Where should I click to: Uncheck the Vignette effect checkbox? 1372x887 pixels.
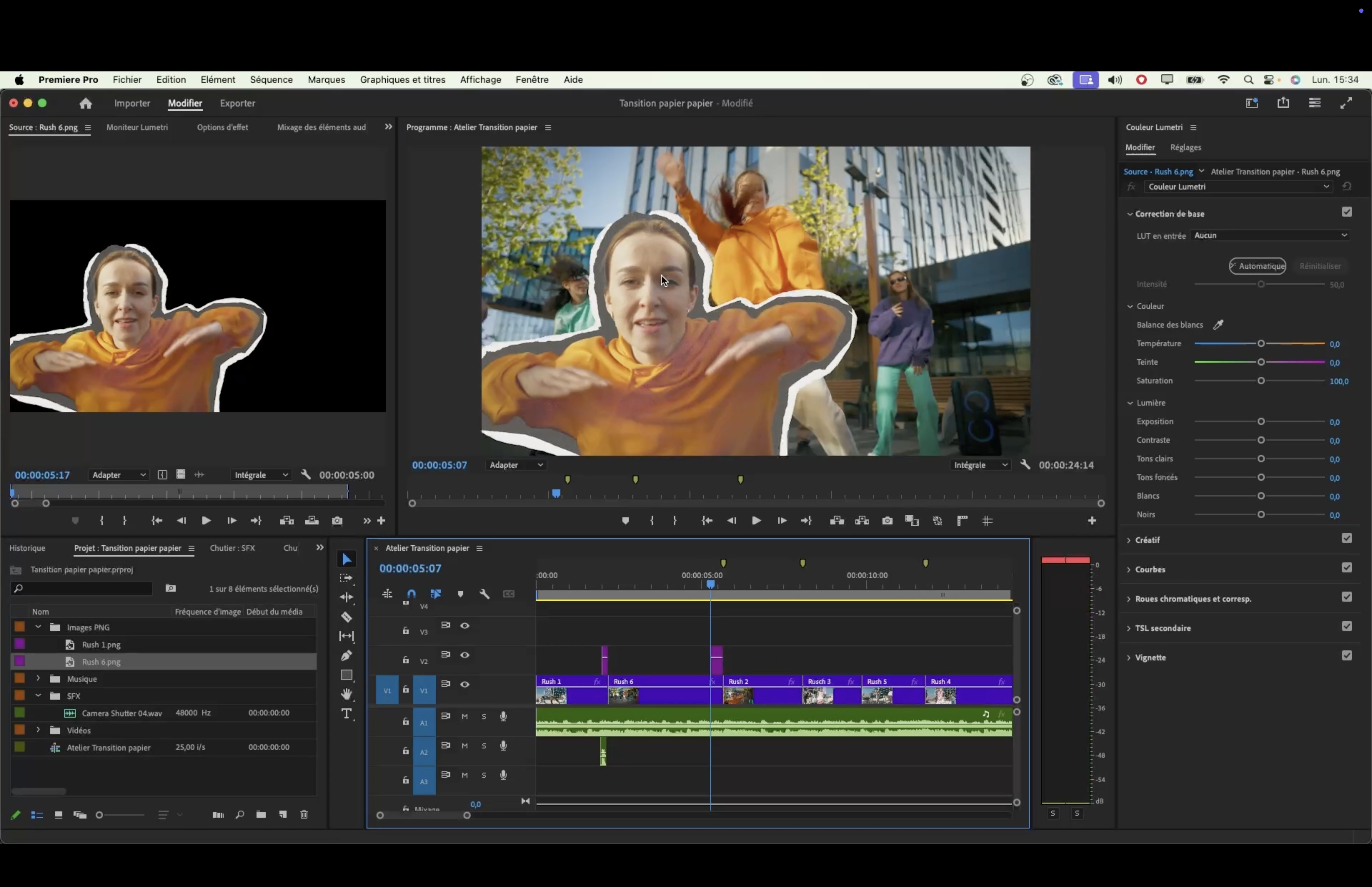tap(1346, 656)
